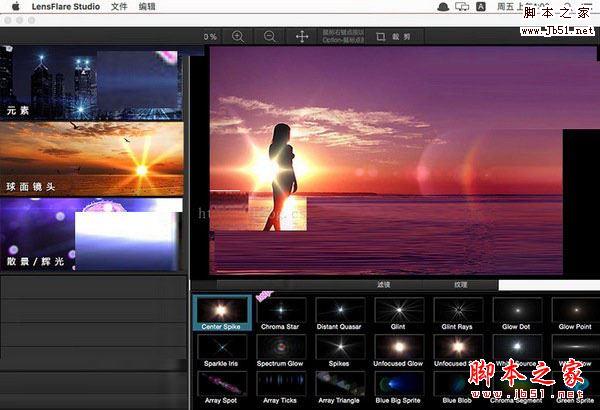Viewport: 600px width, 410px height.
Task: Switch to the 纹理 (Texture) tab
Action: [x=460, y=285]
